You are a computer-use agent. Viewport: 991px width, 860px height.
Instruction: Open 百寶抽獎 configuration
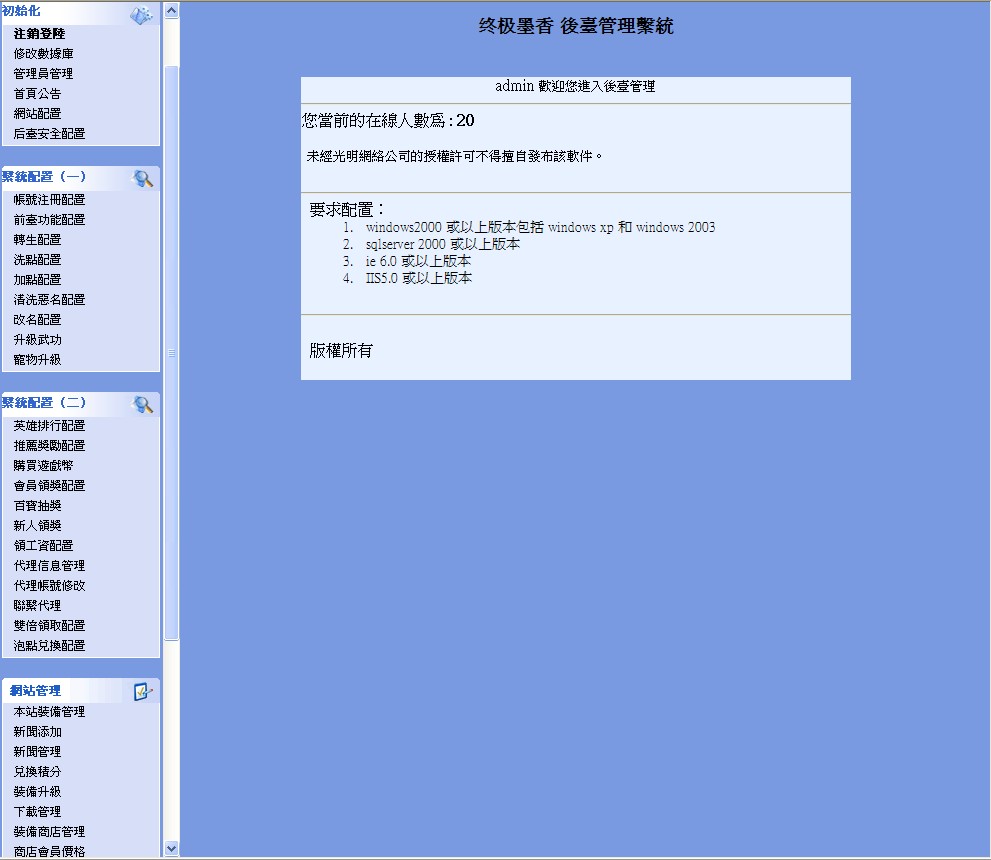37,506
